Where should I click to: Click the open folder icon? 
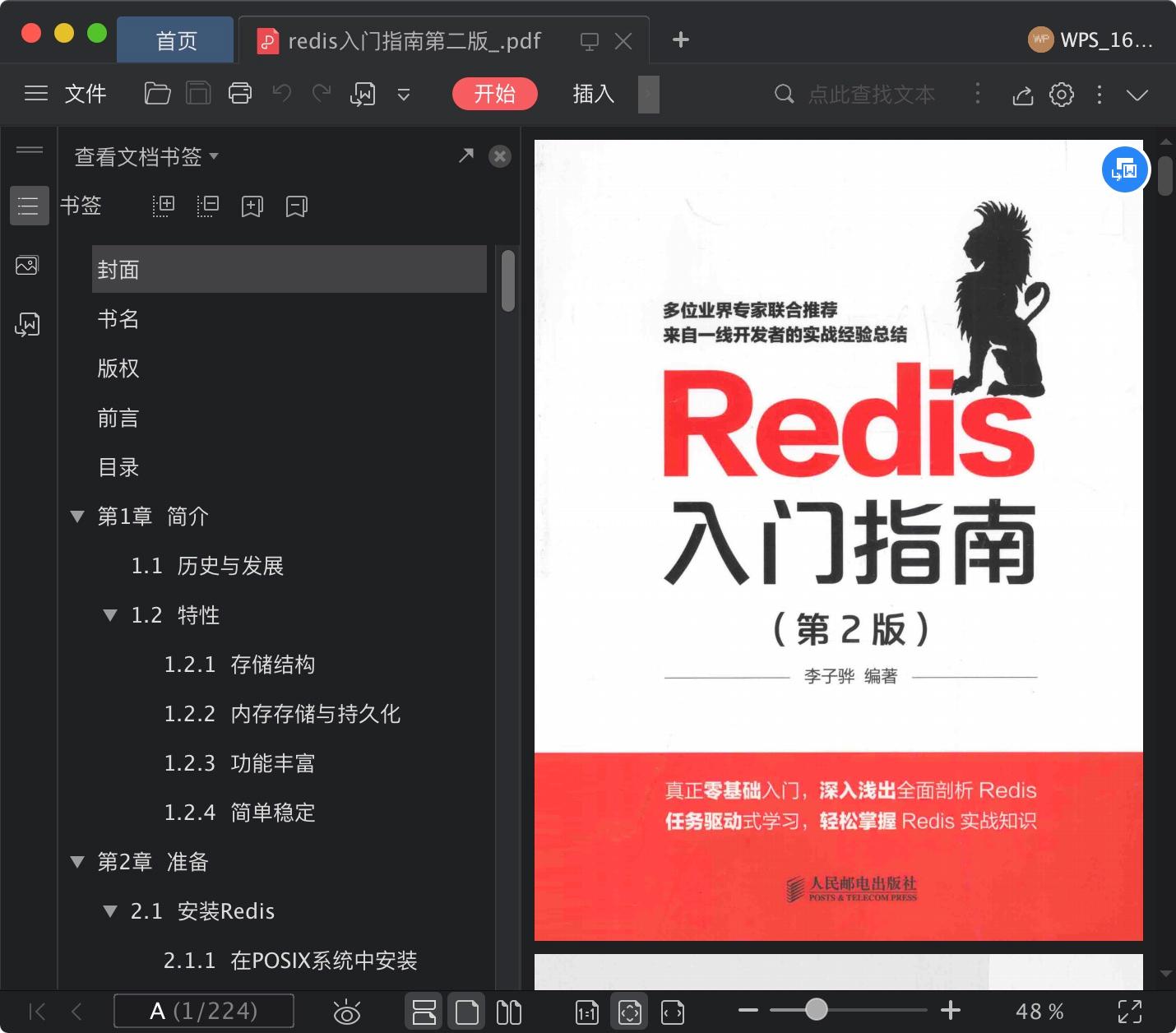[x=157, y=94]
